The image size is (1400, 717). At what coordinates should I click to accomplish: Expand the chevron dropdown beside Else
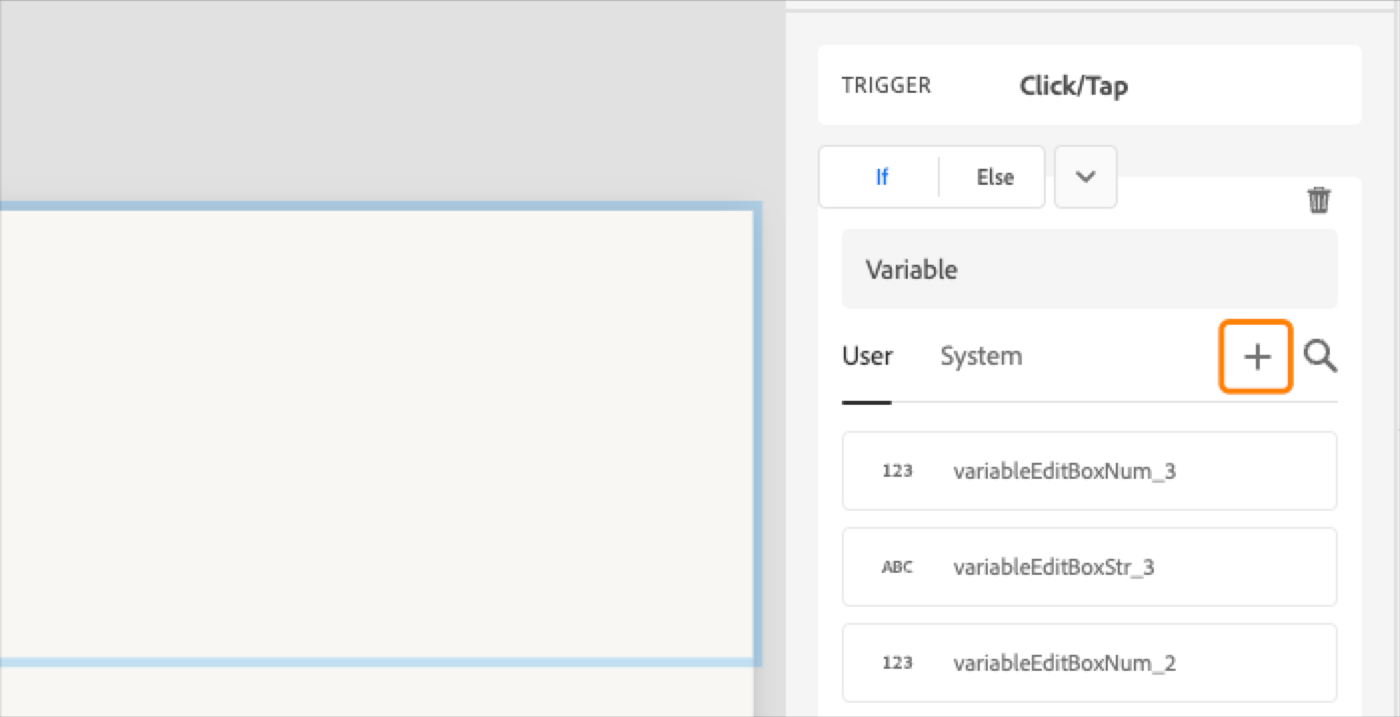point(1085,177)
